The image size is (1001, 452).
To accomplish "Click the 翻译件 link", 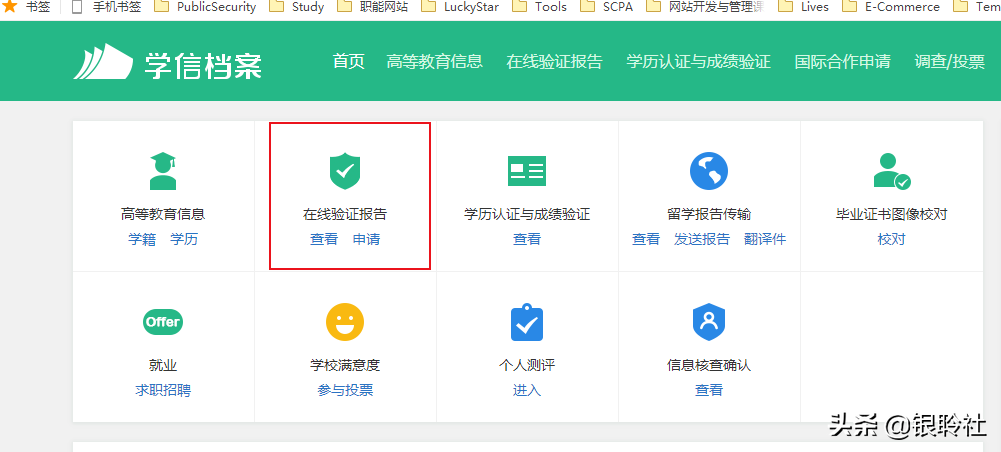I will pyautogui.click(x=765, y=239).
